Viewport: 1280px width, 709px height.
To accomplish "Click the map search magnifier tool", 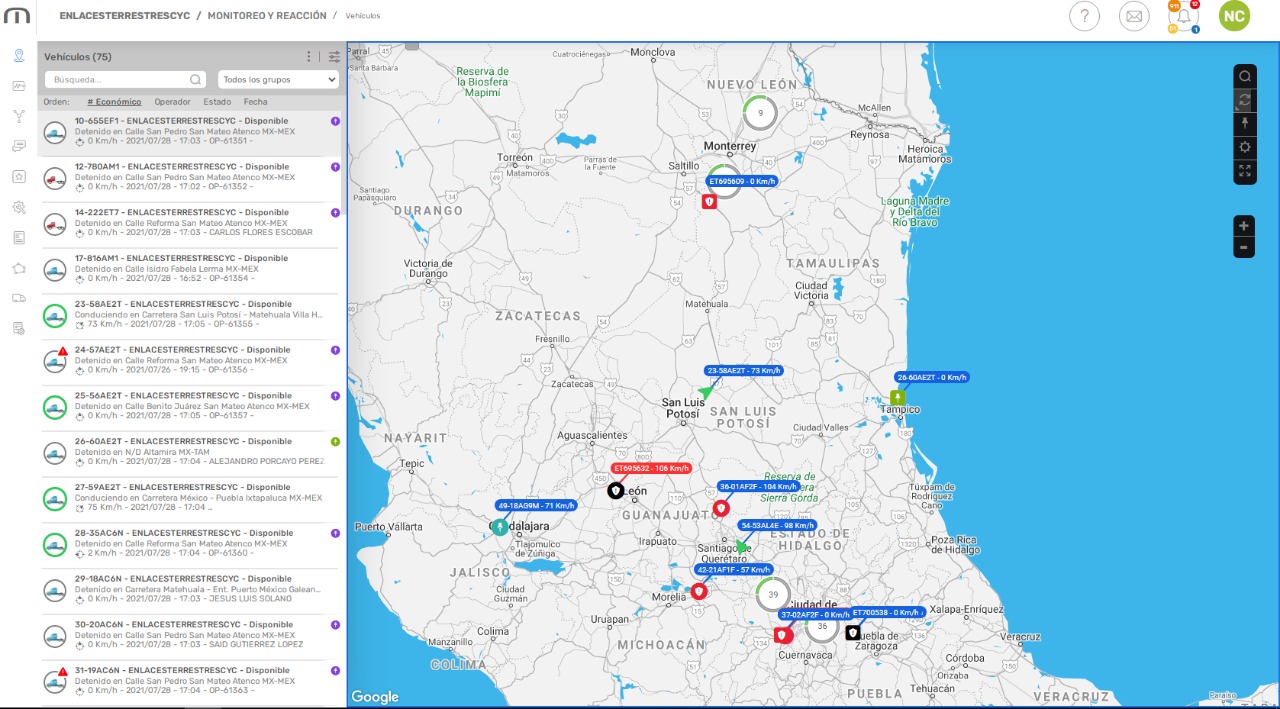I will pyautogui.click(x=1244, y=76).
